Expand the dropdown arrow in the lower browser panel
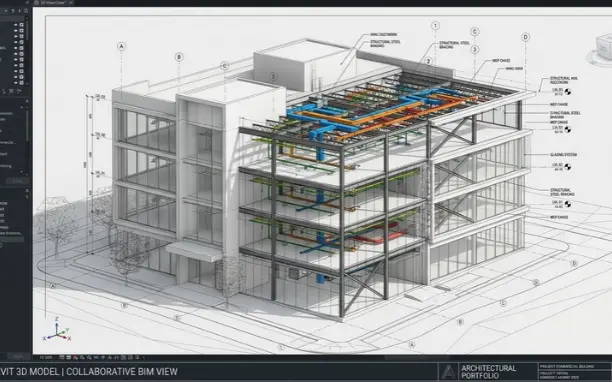This screenshot has width=612, height=382. pos(27,197)
